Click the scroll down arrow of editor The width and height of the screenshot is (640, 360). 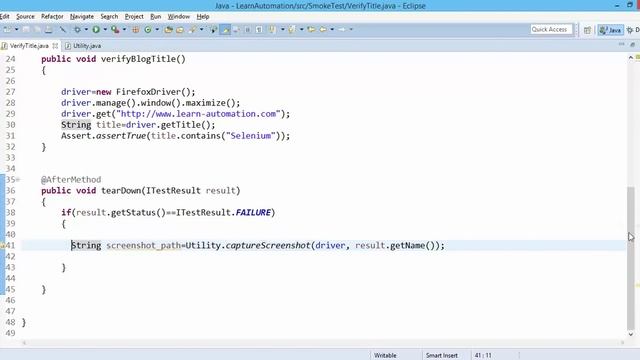click(631, 334)
